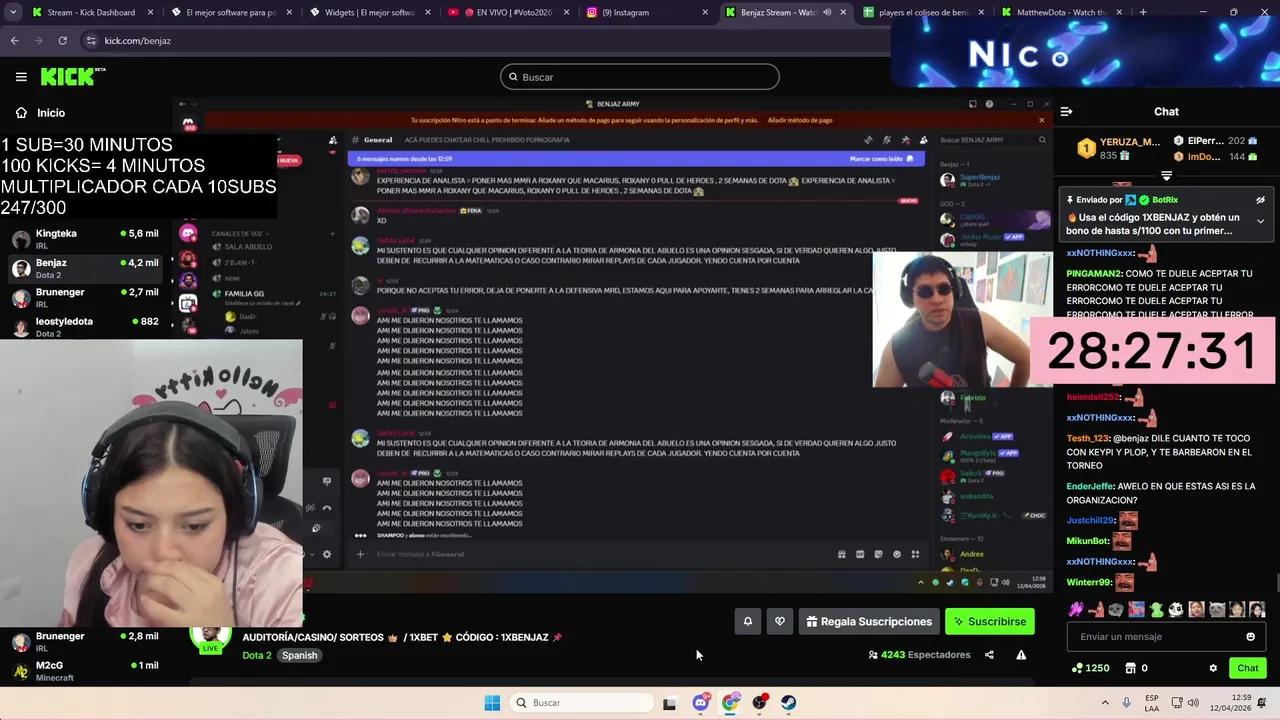
Task: Open chat settings gear icon
Action: point(1213,668)
